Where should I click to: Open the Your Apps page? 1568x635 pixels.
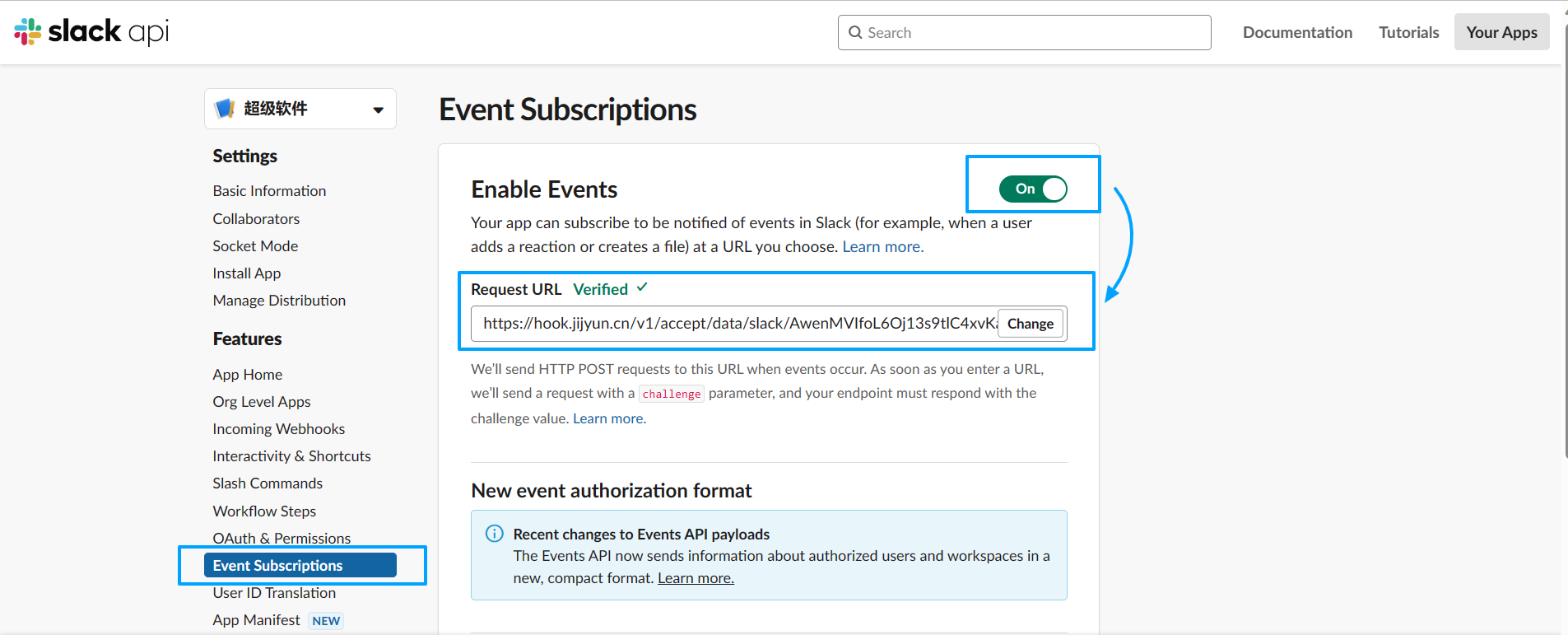[x=1501, y=32]
